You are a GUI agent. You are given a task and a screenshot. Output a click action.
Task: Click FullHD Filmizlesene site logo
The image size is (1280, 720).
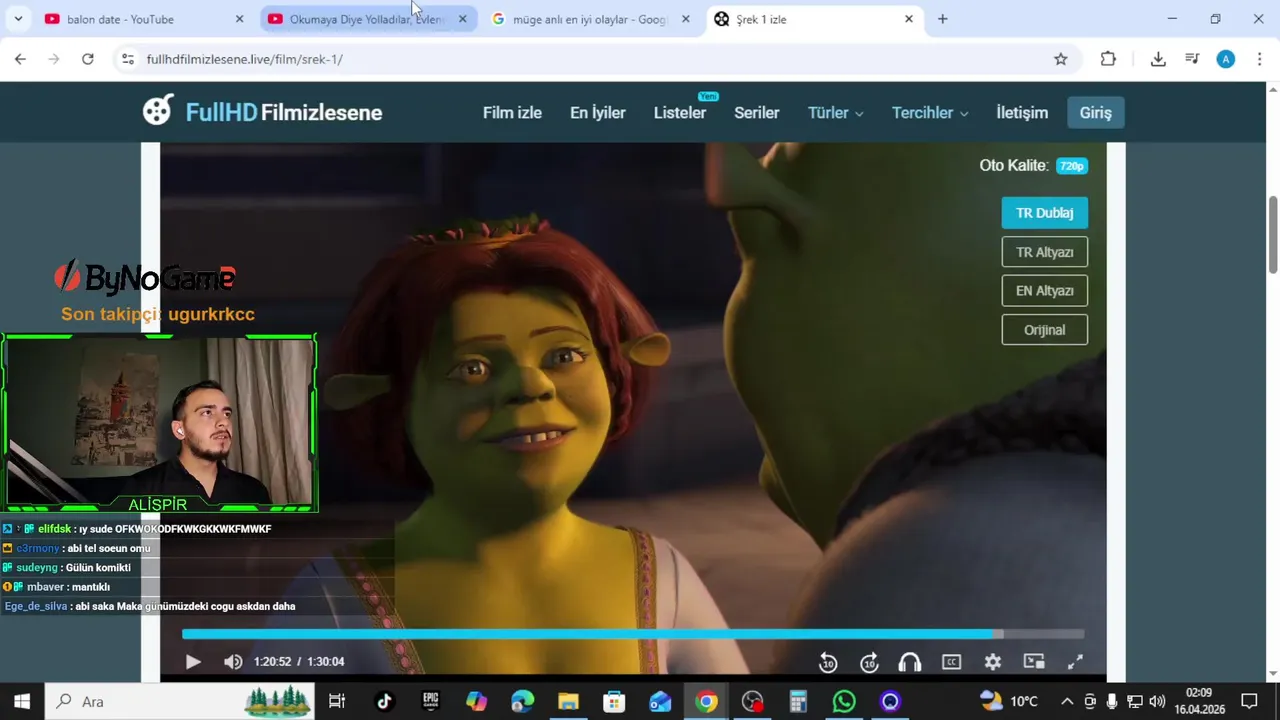tap(262, 112)
